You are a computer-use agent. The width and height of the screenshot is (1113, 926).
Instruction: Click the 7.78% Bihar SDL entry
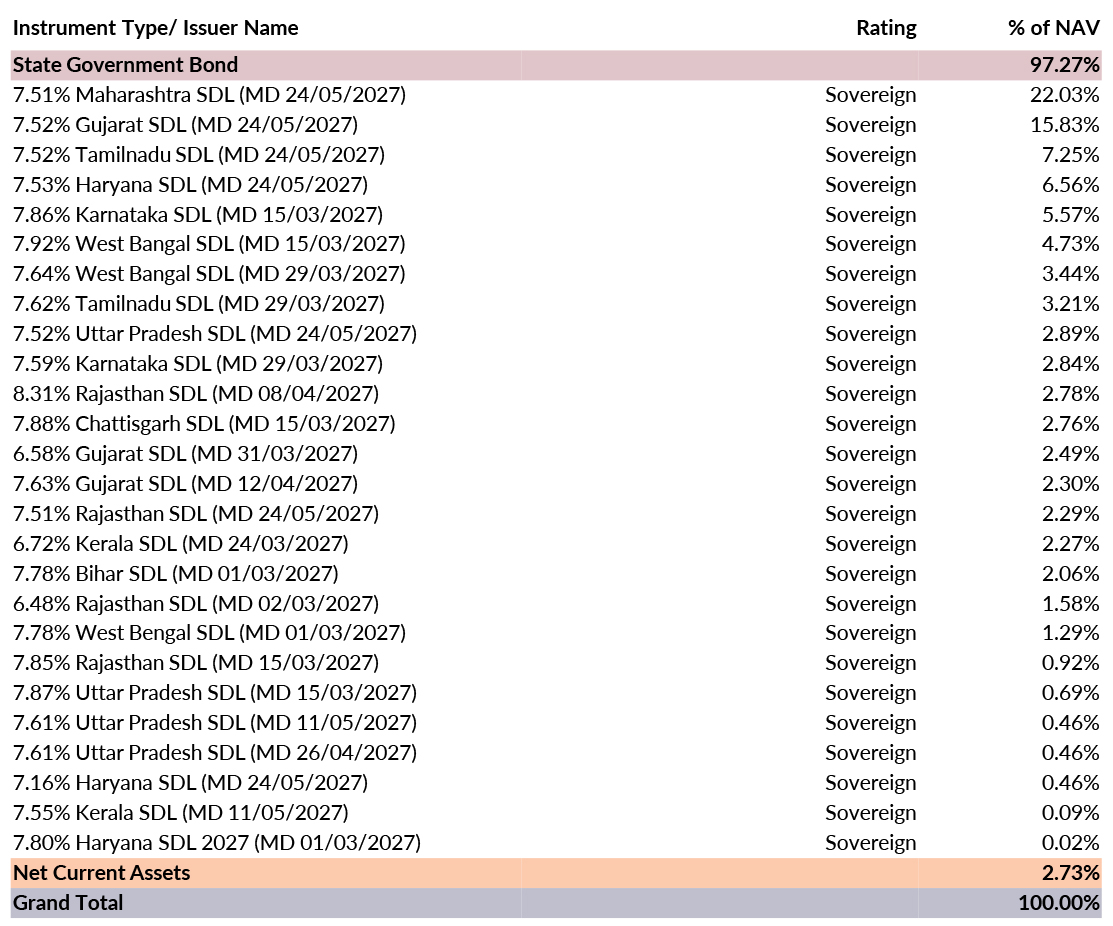click(x=175, y=573)
